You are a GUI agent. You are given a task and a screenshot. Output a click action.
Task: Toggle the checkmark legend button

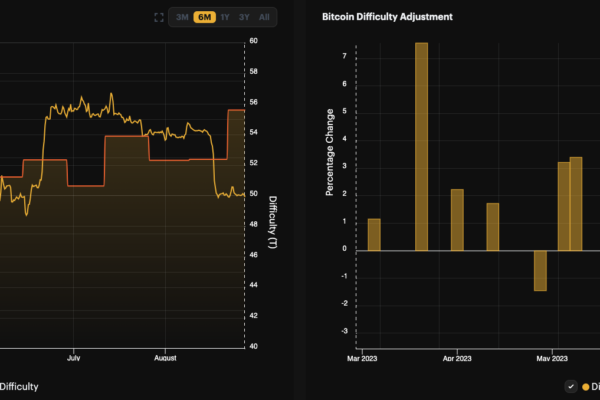[x=570, y=386]
